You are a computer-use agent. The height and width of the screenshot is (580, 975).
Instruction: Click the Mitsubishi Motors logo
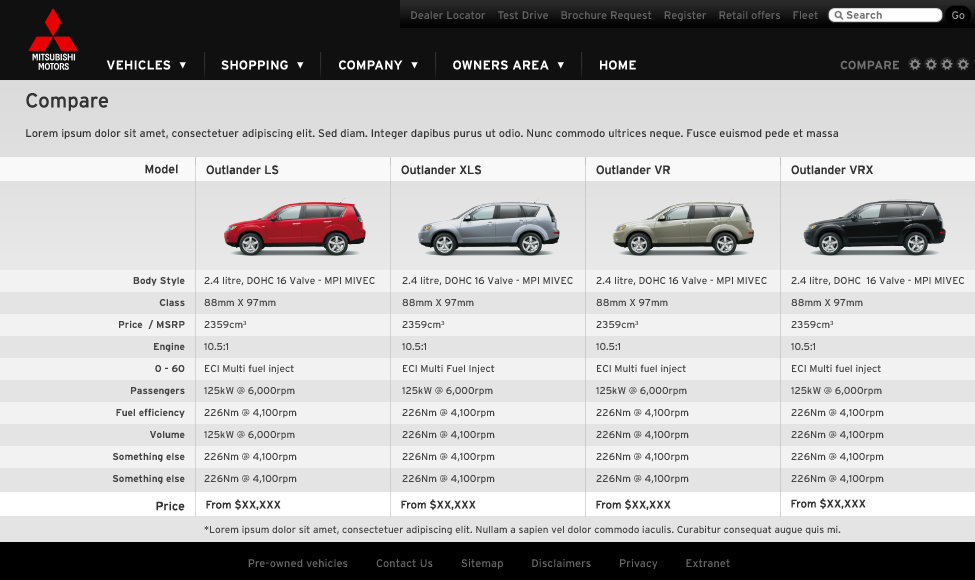53,39
